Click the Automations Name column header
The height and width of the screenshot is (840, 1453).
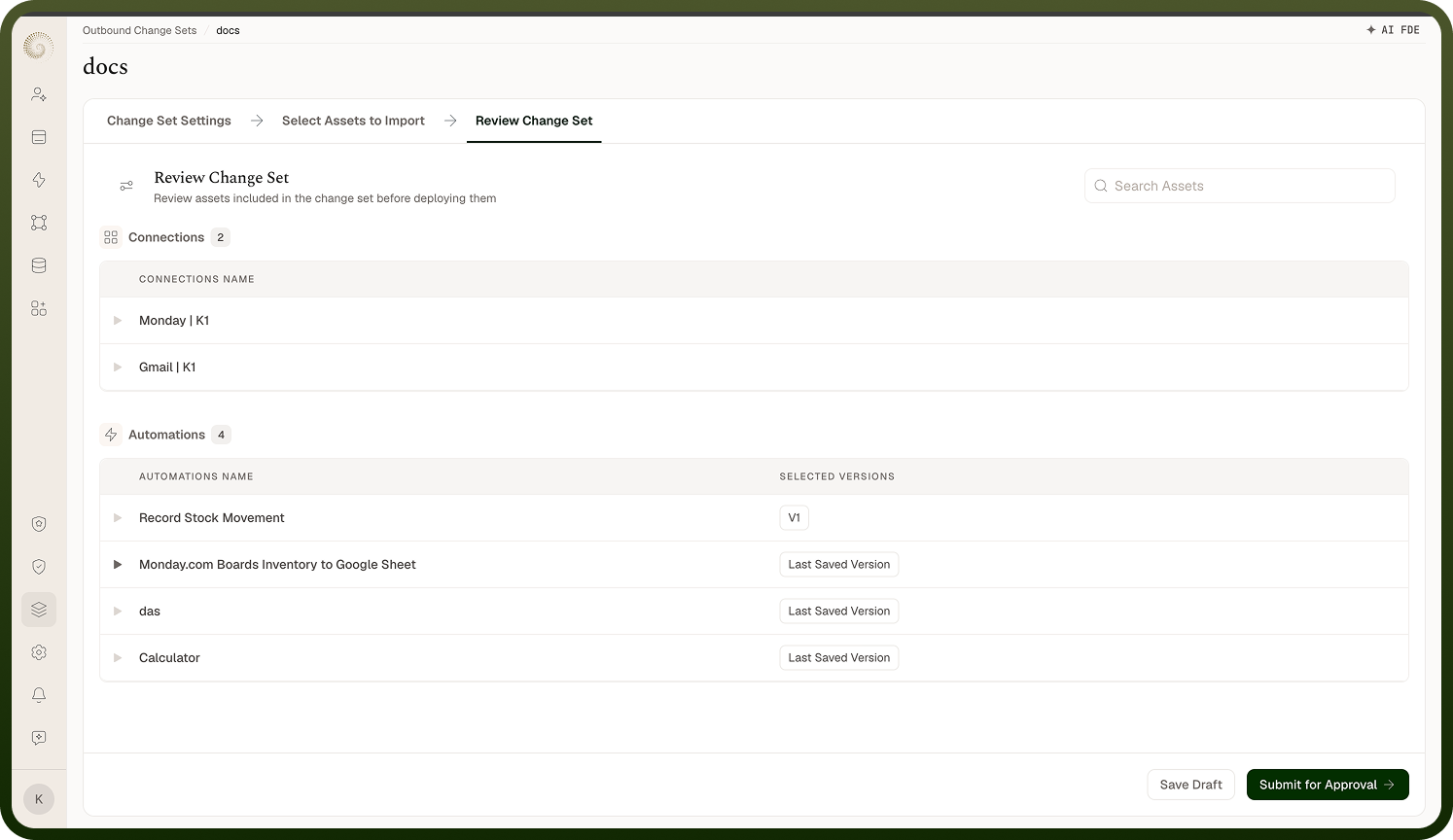click(195, 476)
